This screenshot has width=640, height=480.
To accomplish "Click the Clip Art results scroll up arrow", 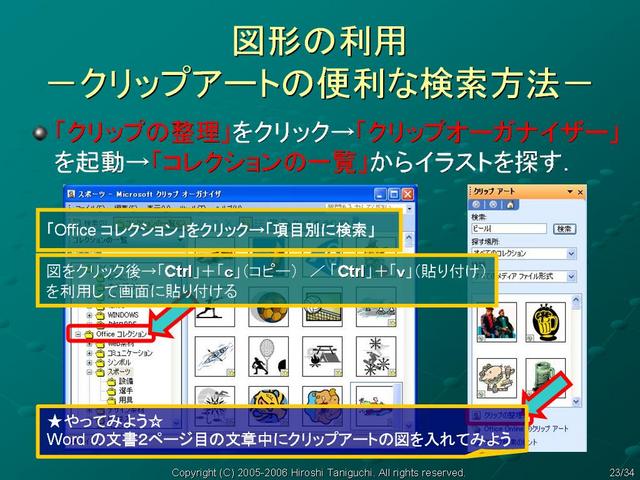I will click(x=576, y=300).
